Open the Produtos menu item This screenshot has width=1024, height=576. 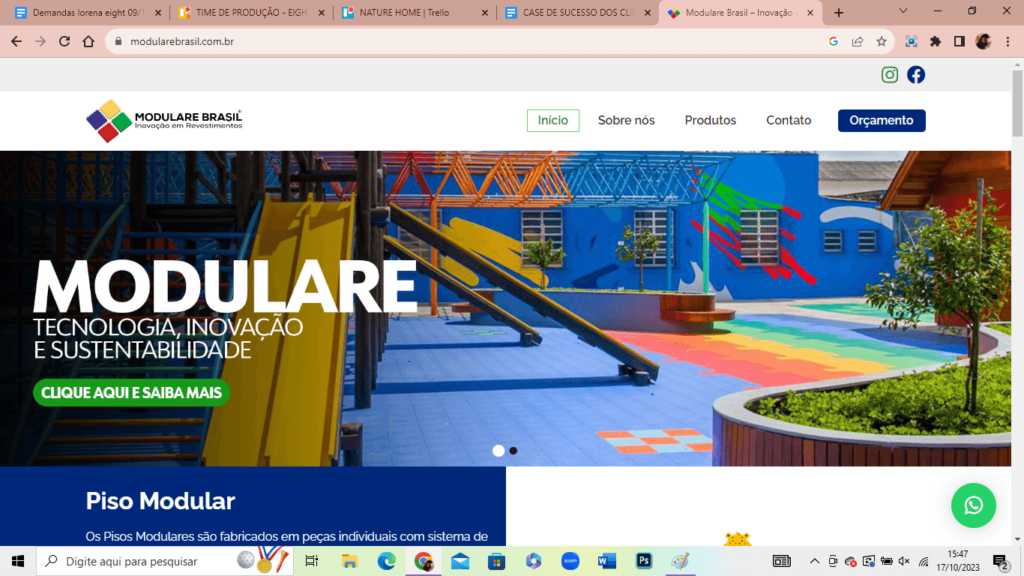(710, 120)
